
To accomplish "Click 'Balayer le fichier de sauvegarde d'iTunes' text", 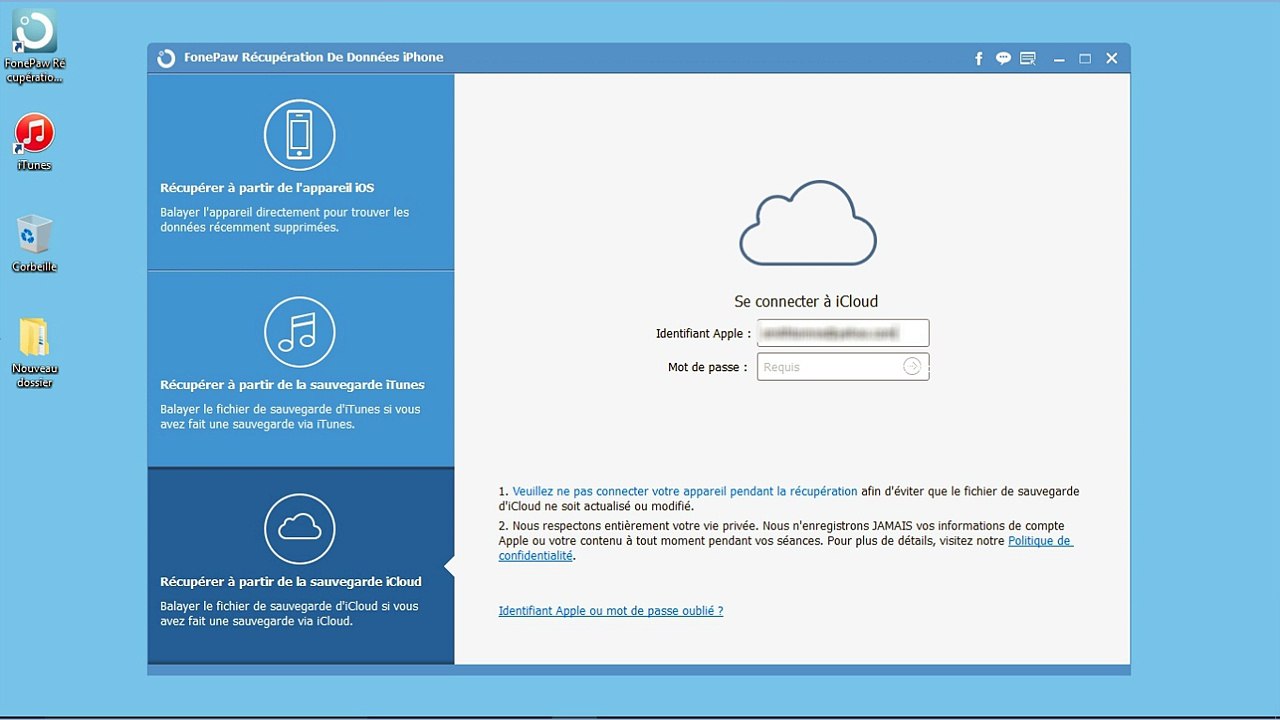I will [x=291, y=417].
